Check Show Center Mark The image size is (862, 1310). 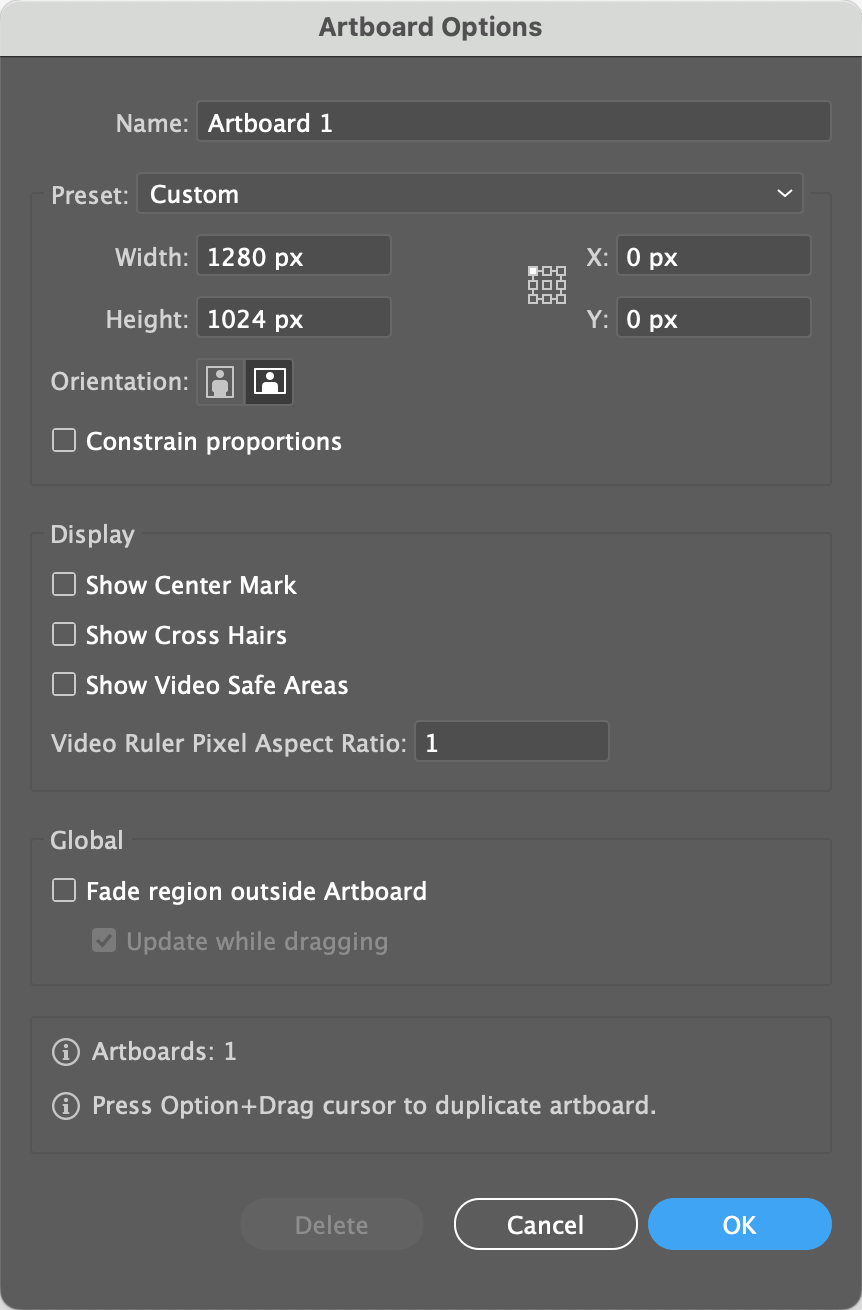(63, 583)
